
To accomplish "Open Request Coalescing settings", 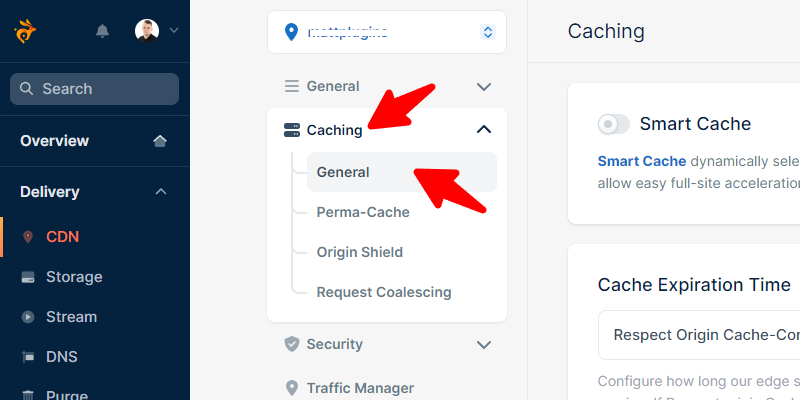I will 384,292.
